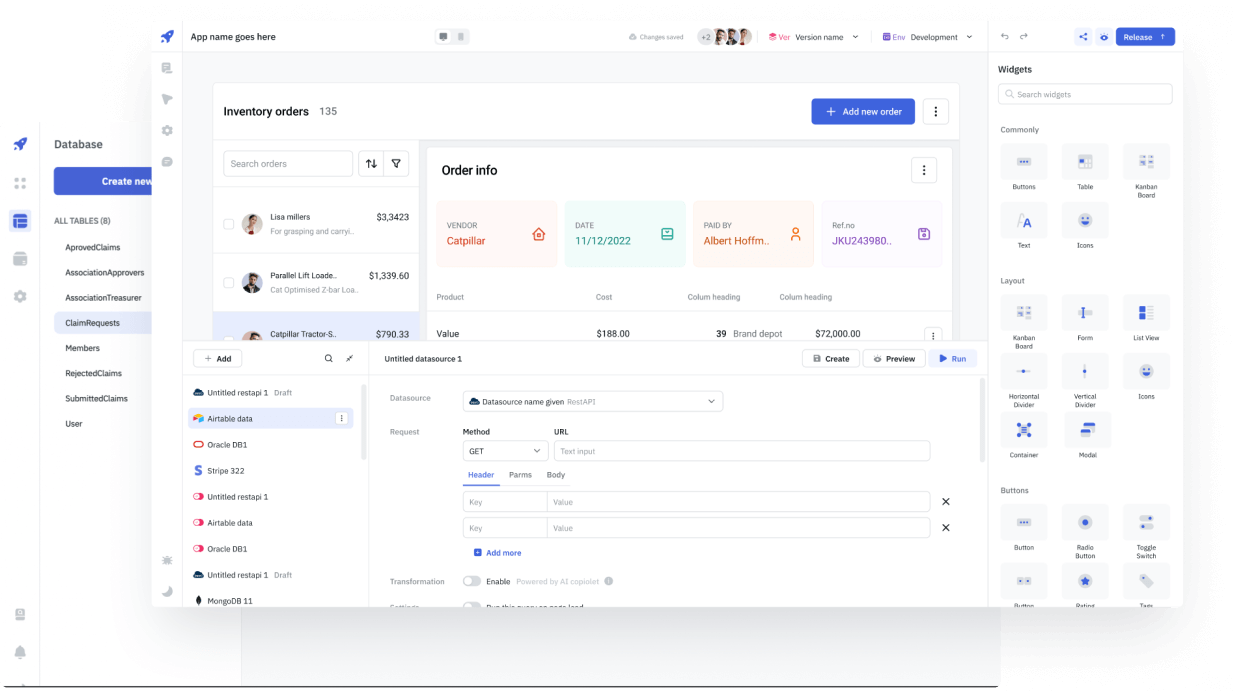Screen dimensions: 1236x692
Task: Click the undo arrow icon
Action: 1005,36
